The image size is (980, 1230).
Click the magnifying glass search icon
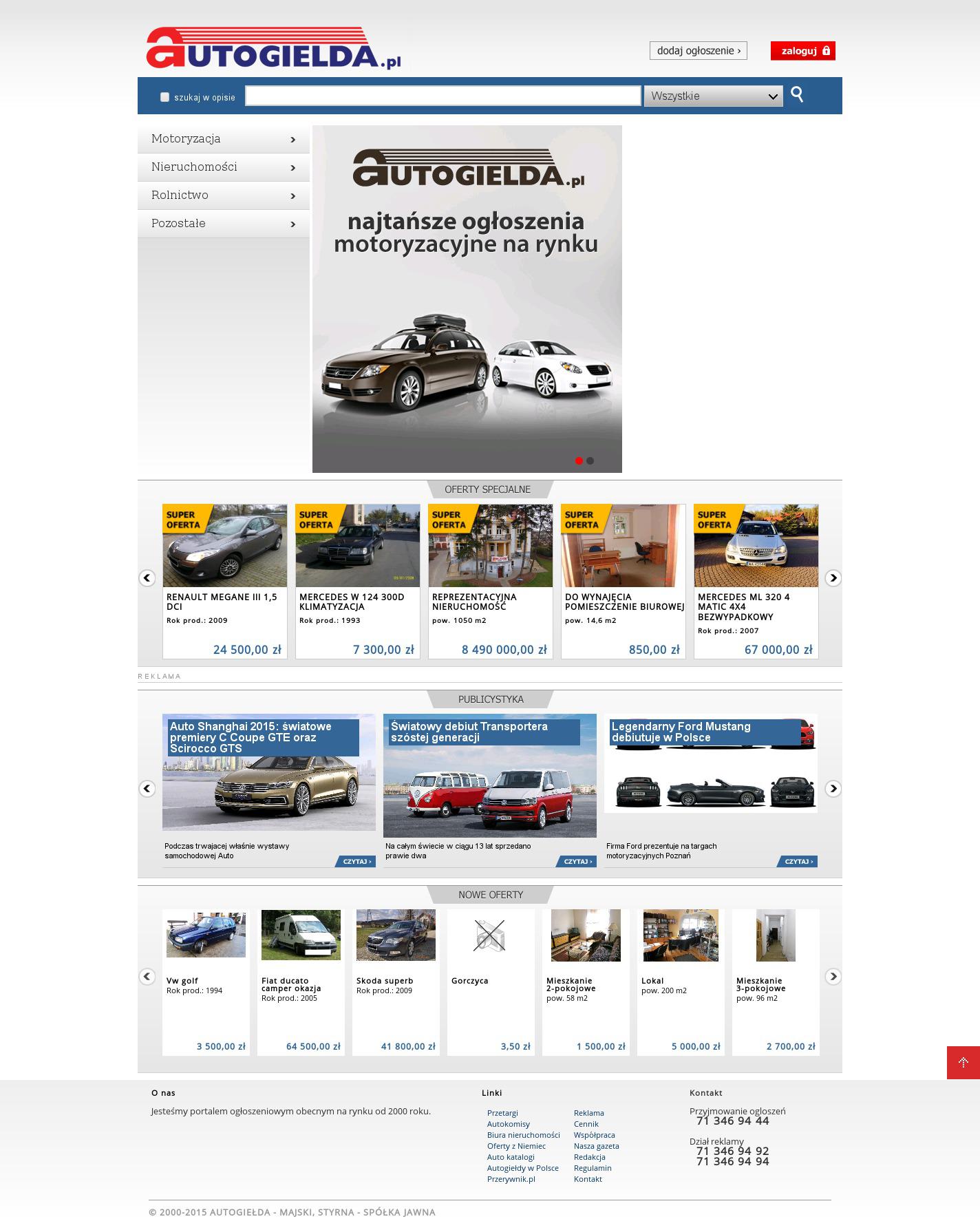[x=797, y=95]
